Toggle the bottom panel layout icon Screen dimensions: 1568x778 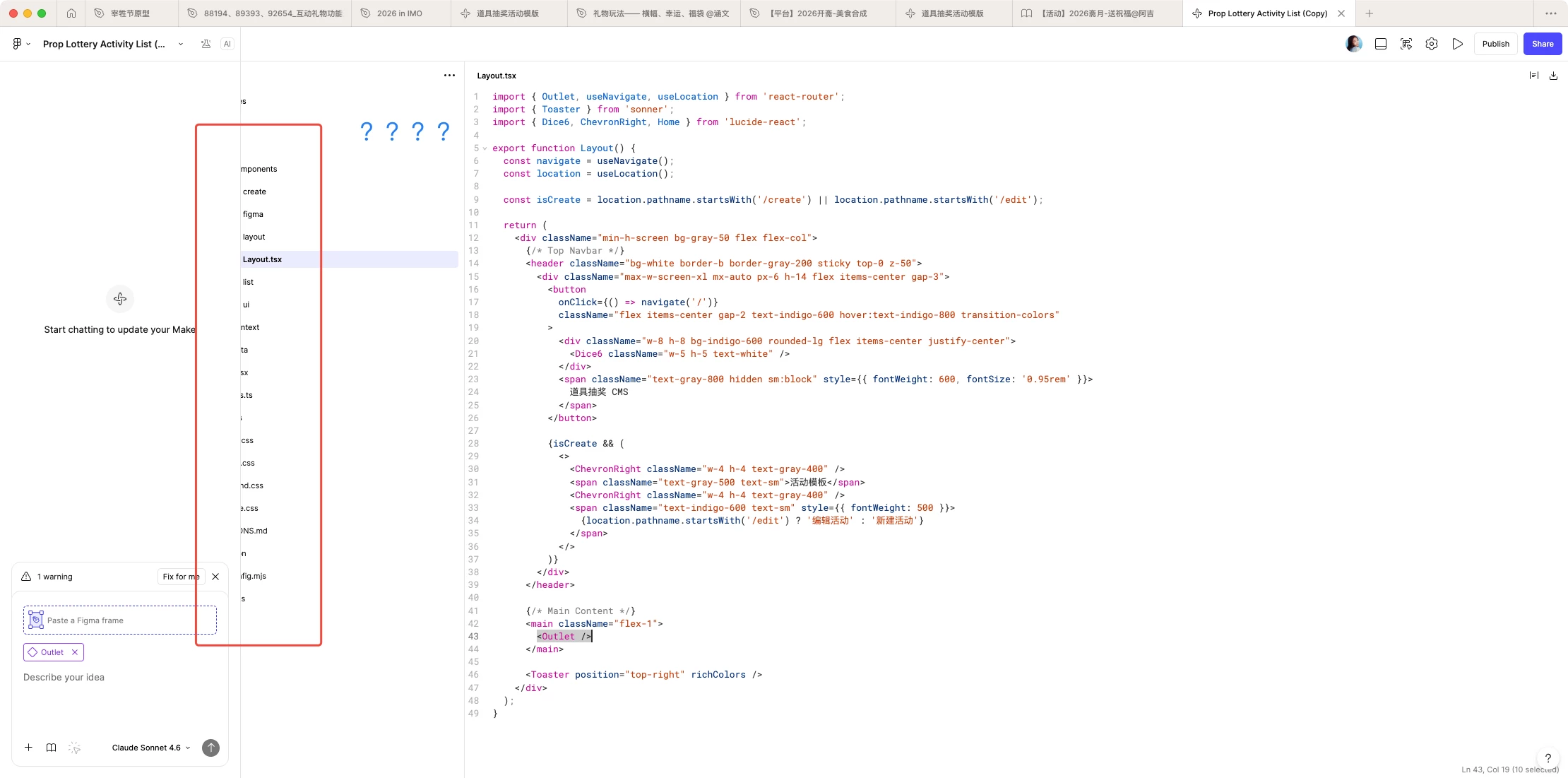[1381, 44]
